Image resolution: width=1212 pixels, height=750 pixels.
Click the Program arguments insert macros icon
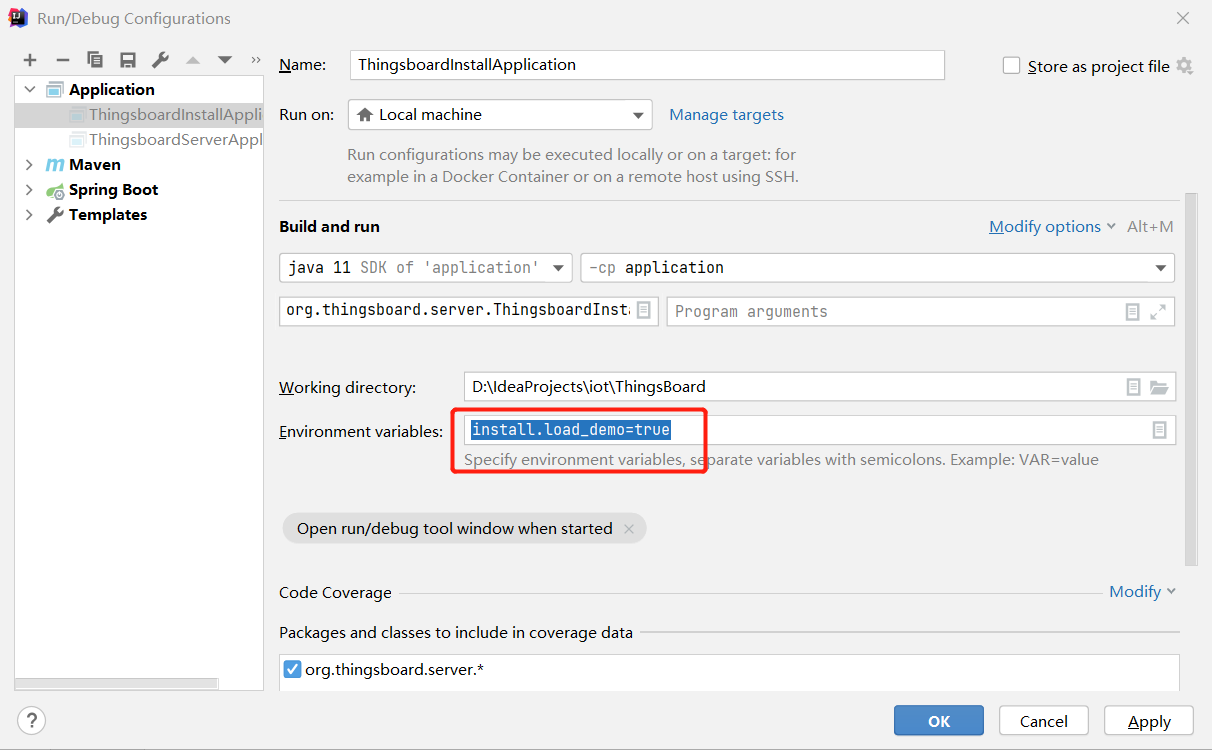point(1132,312)
